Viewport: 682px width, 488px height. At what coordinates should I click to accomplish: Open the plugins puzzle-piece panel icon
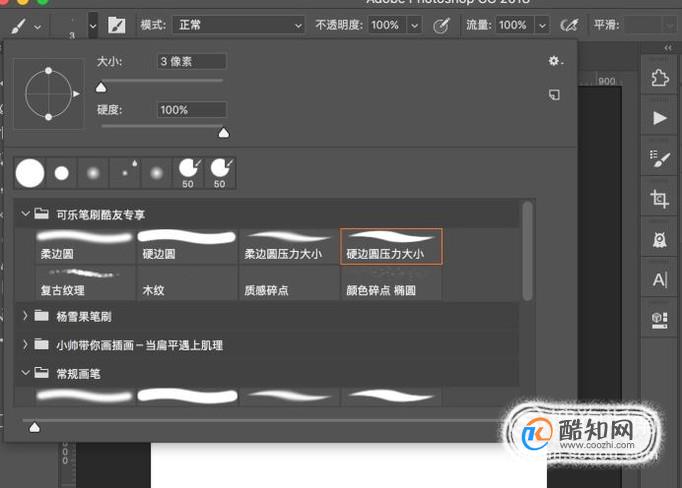(660, 78)
